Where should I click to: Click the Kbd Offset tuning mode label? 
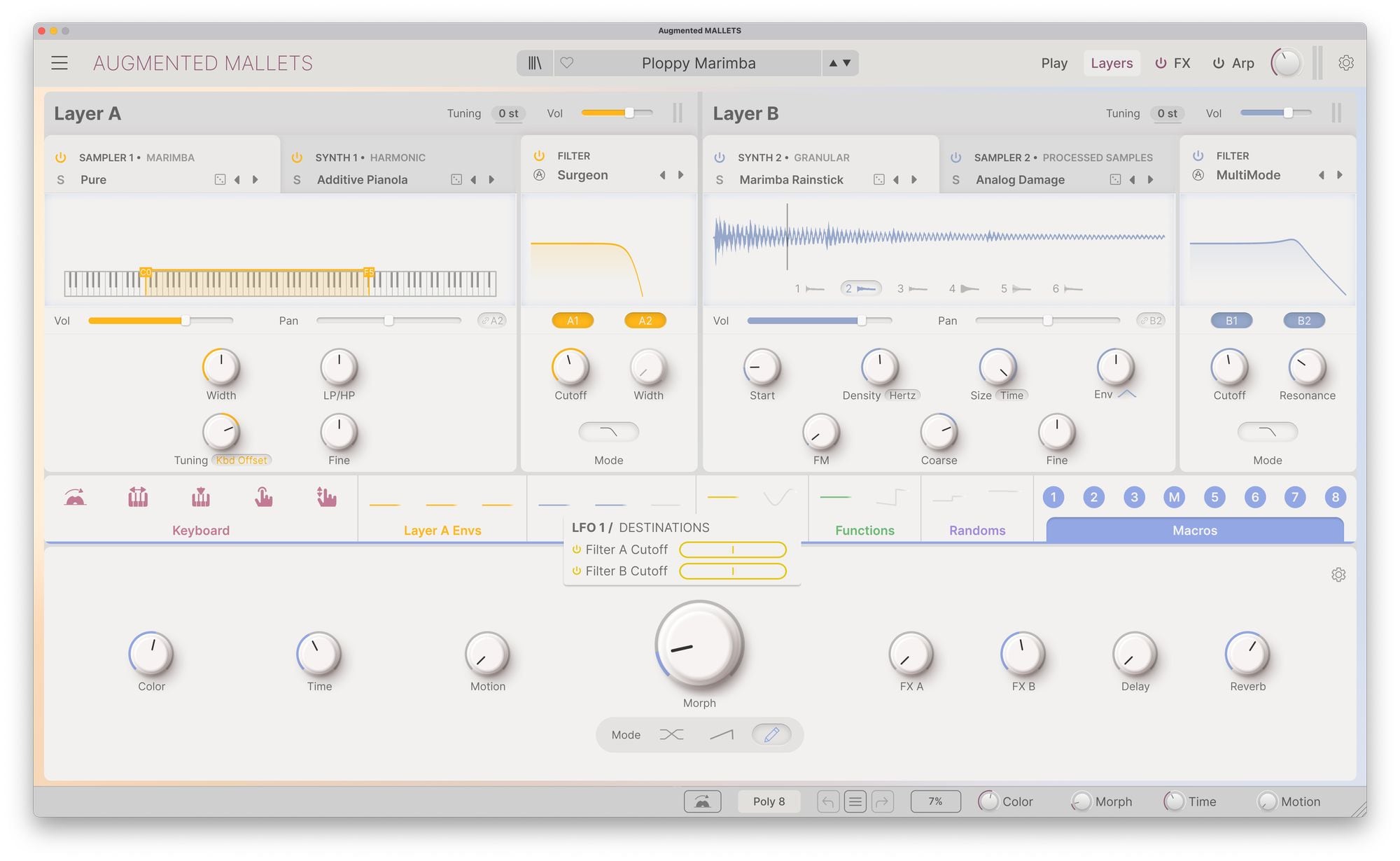coord(241,460)
